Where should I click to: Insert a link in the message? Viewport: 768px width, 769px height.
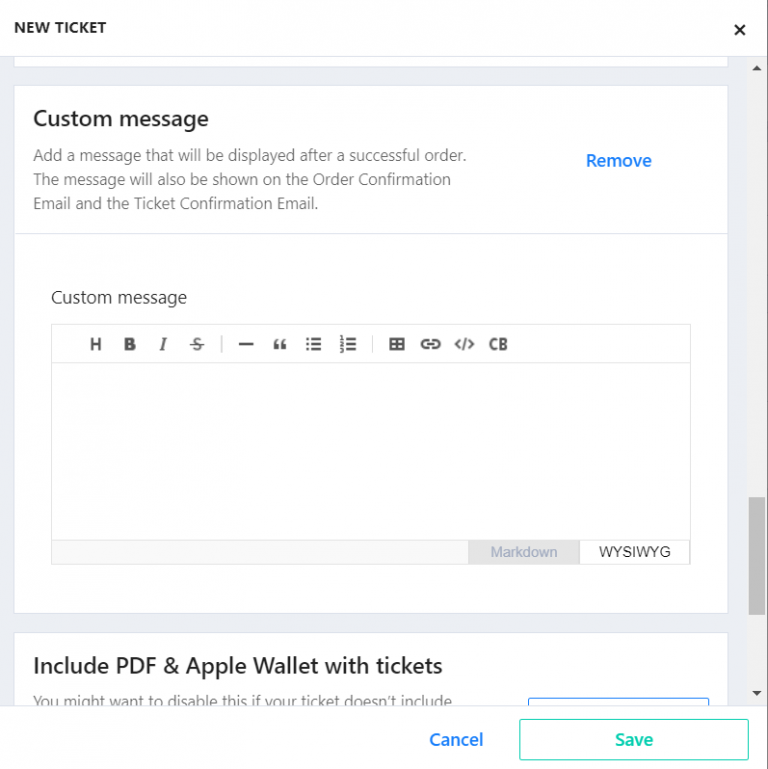point(431,344)
